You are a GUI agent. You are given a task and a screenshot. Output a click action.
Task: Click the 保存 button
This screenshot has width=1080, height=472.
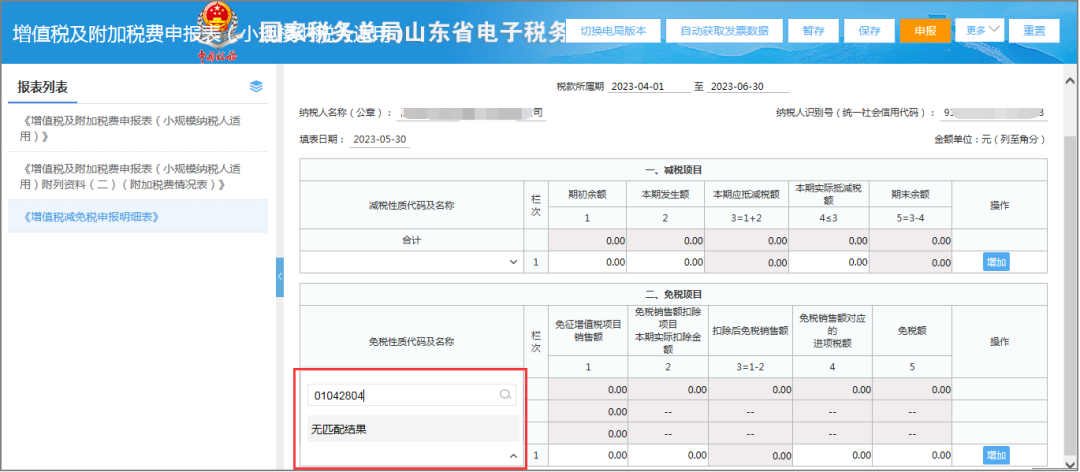[871, 31]
